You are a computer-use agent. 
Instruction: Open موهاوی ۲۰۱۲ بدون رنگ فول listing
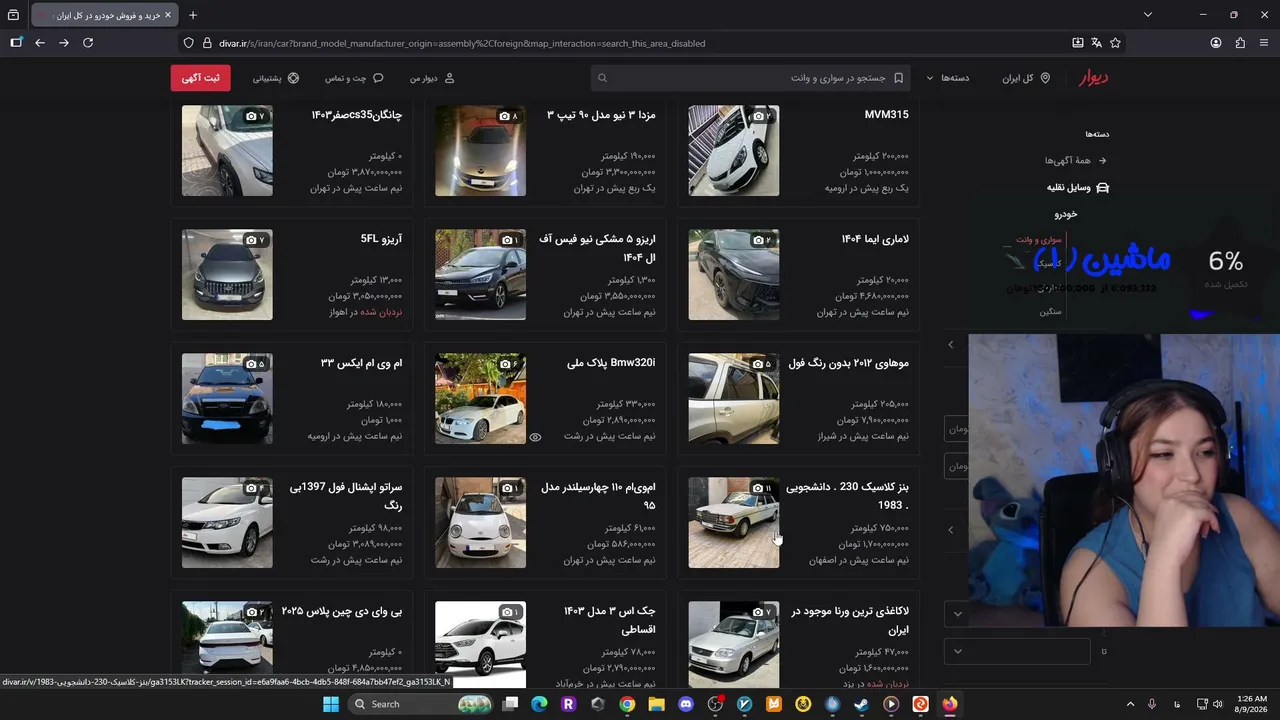(x=798, y=399)
